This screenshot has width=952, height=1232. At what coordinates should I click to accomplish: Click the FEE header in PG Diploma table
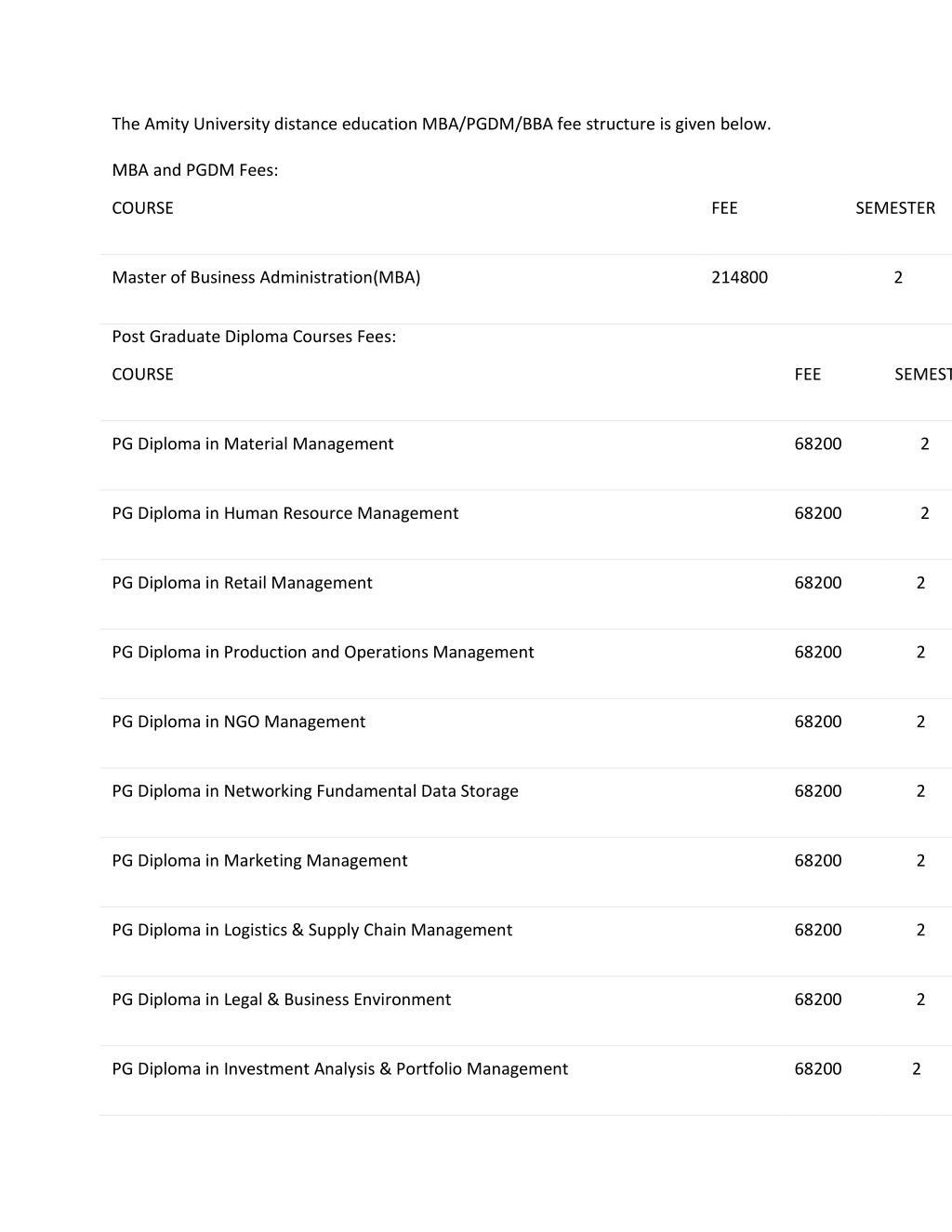click(x=808, y=374)
